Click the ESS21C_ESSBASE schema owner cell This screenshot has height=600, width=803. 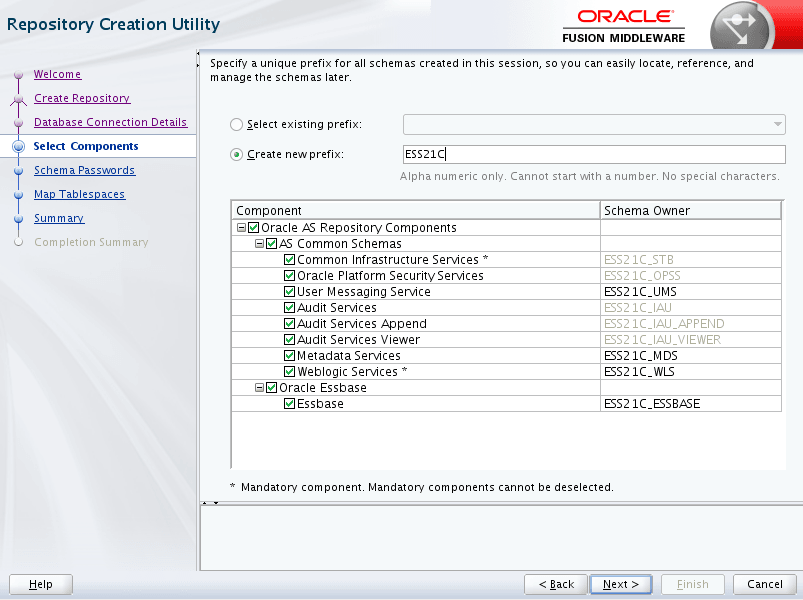690,404
